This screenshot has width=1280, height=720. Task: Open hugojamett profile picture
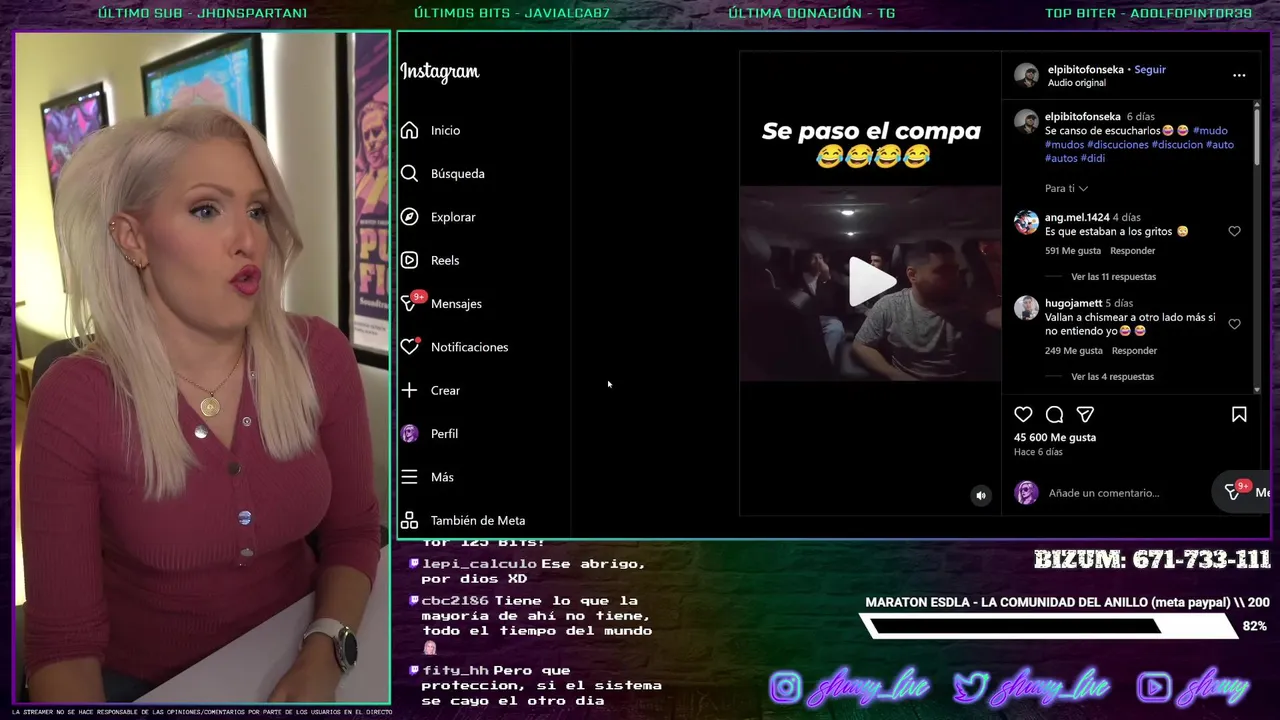coord(1026,308)
